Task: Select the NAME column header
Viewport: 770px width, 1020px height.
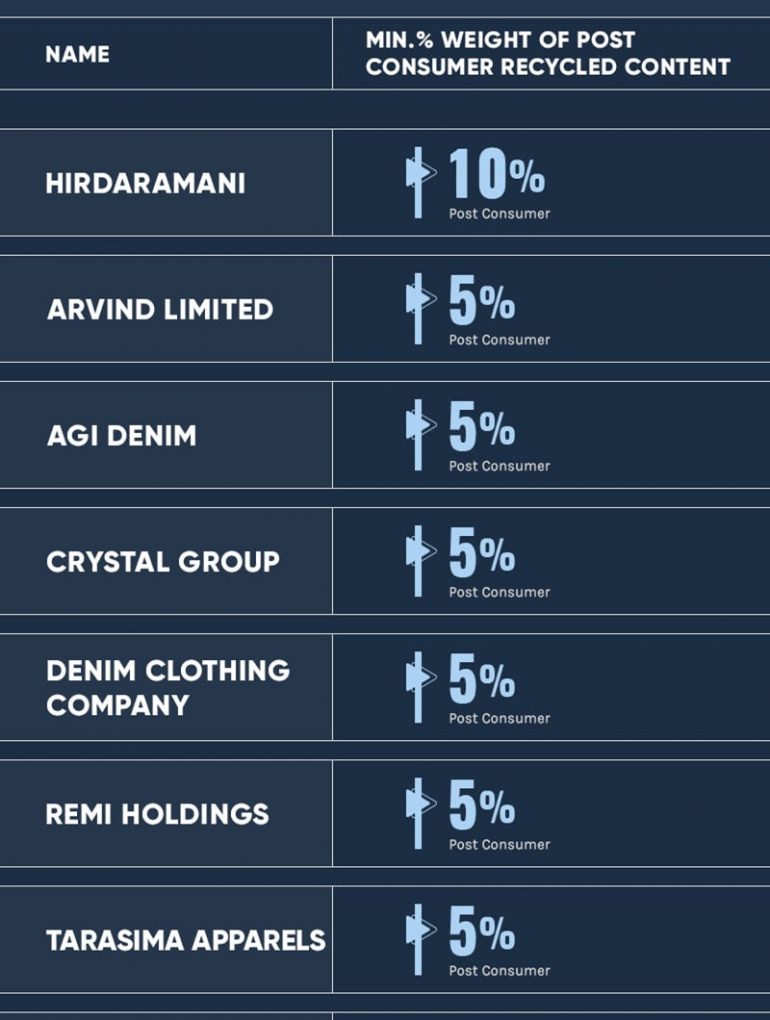Action: (x=77, y=54)
